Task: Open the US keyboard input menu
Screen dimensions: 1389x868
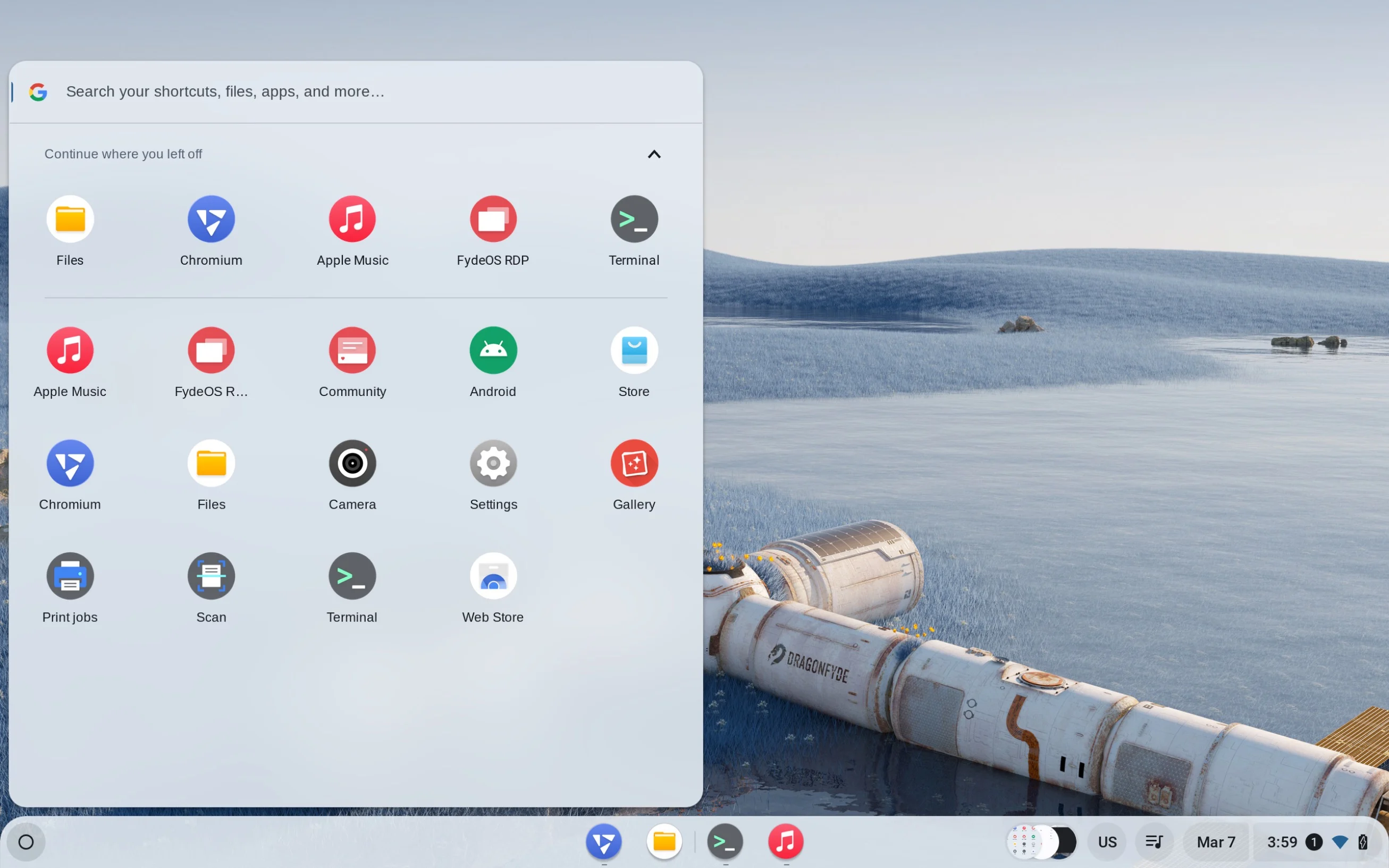Action: click(x=1107, y=841)
